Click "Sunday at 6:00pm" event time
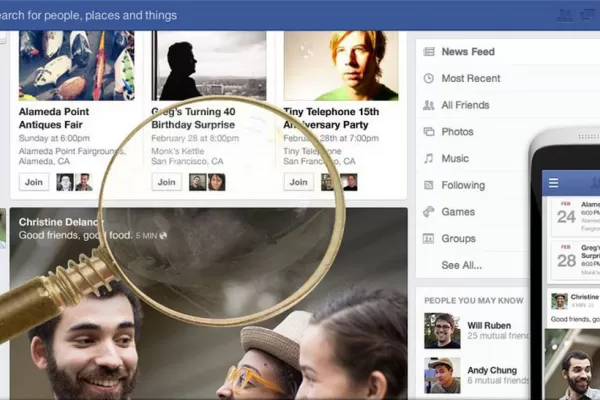This screenshot has height=400, width=600. click(54, 138)
